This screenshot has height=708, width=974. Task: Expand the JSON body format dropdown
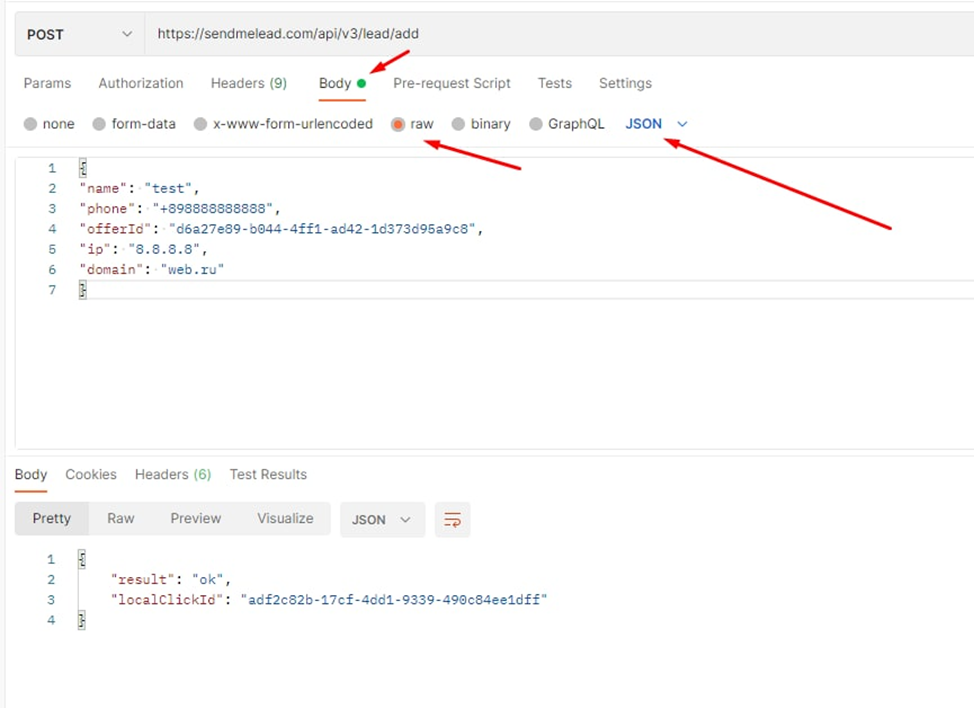(656, 124)
